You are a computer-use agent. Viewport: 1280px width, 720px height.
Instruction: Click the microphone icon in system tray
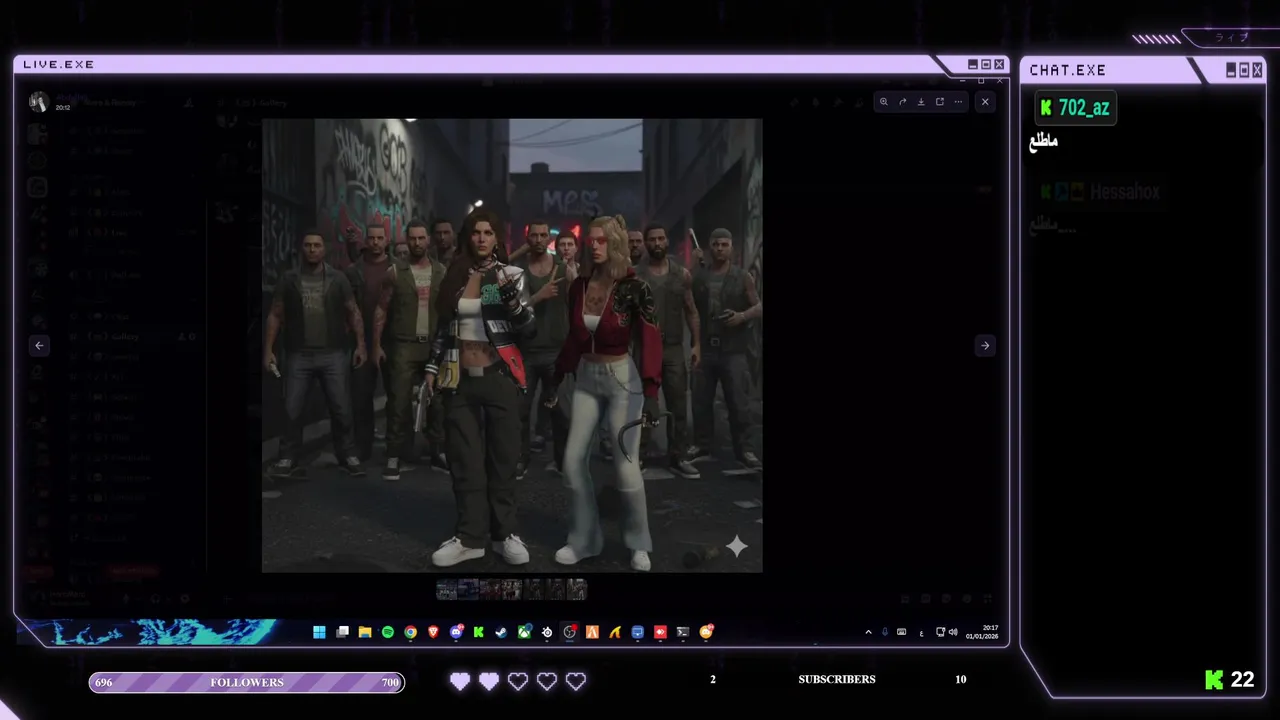[x=884, y=632]
